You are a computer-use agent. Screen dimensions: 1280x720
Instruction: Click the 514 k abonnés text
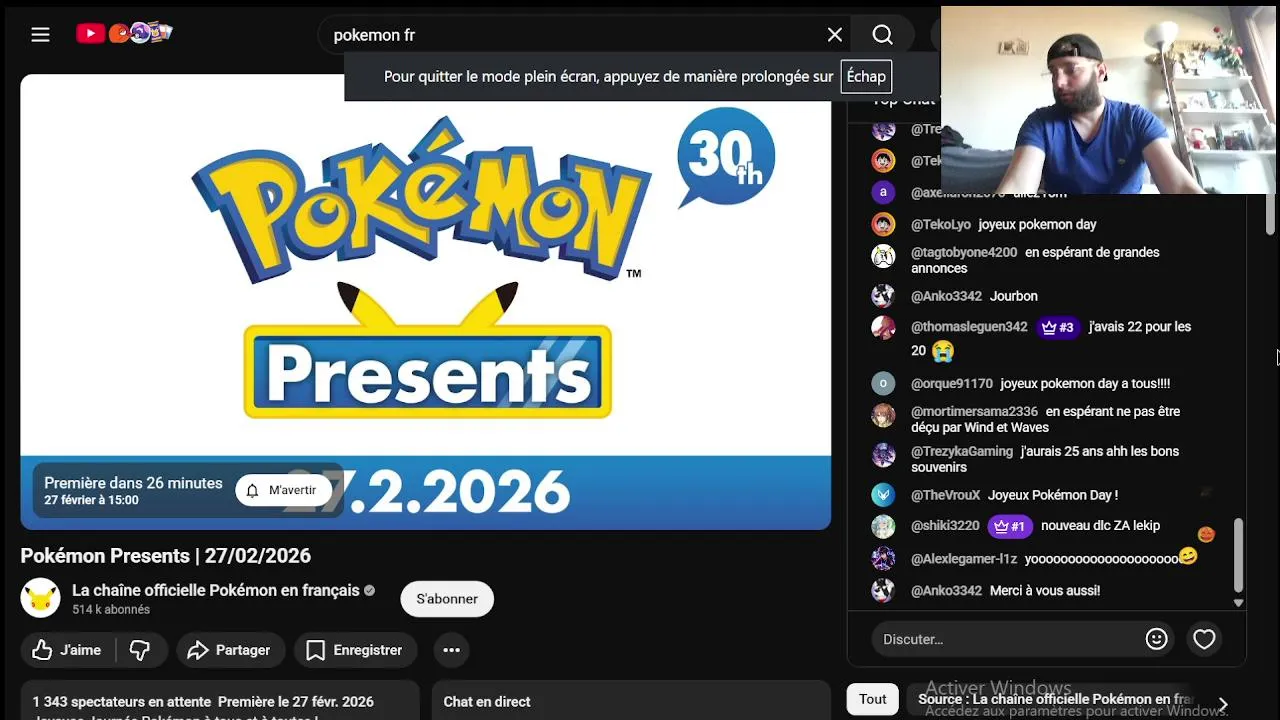point(111,609)
